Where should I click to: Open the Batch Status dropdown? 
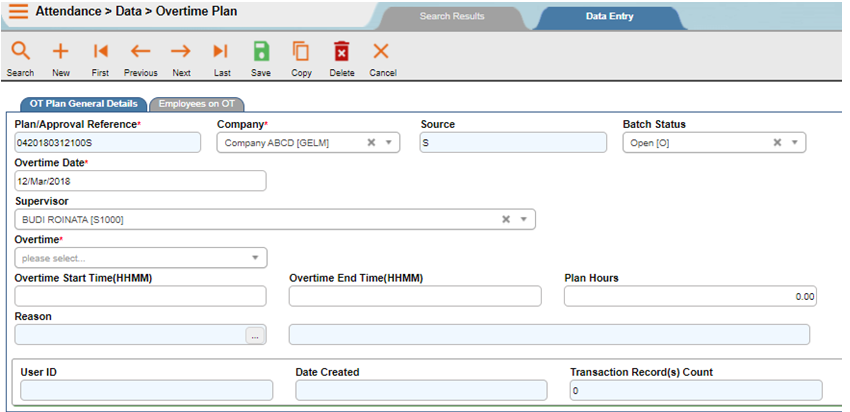794,143
